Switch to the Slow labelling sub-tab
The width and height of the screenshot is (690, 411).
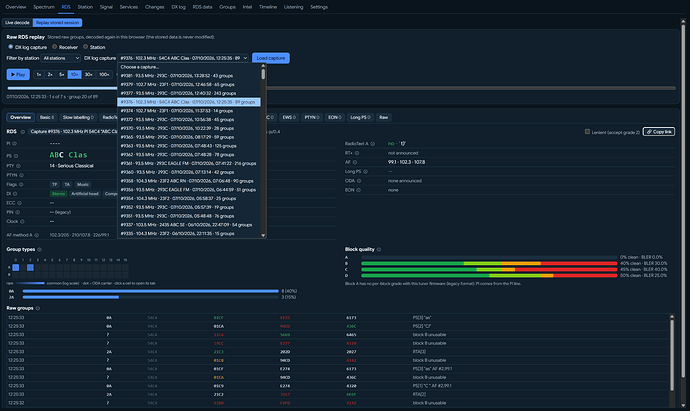(78, 117)
